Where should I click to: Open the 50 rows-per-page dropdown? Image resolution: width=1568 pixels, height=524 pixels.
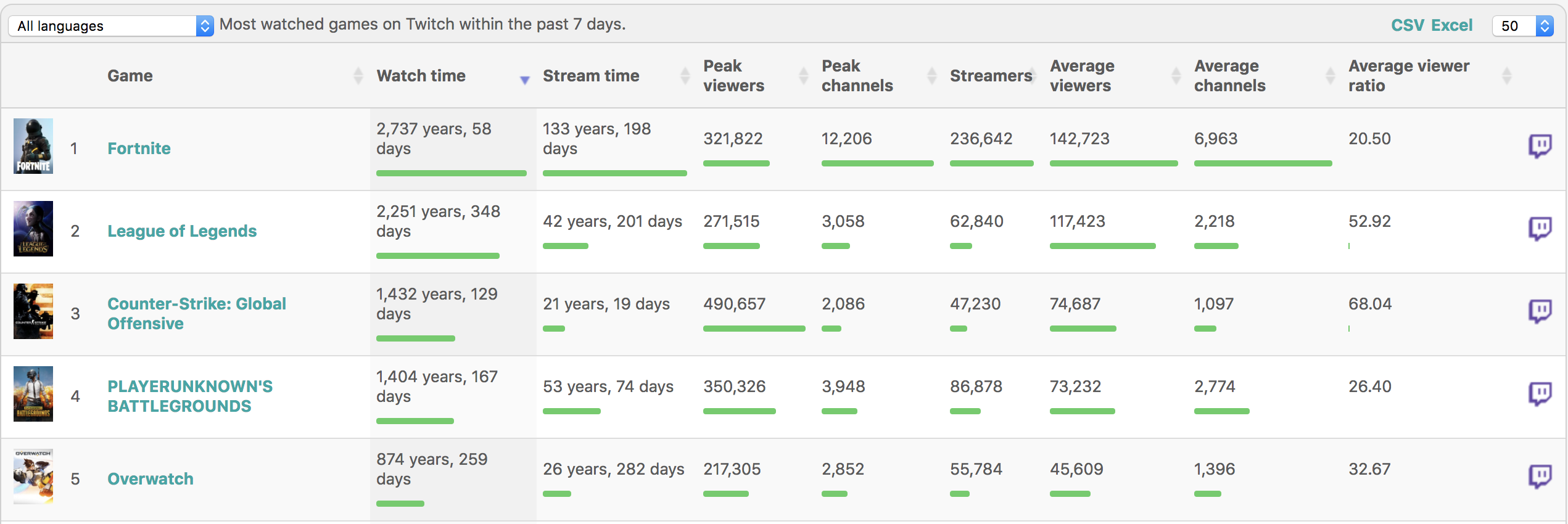1522,26
